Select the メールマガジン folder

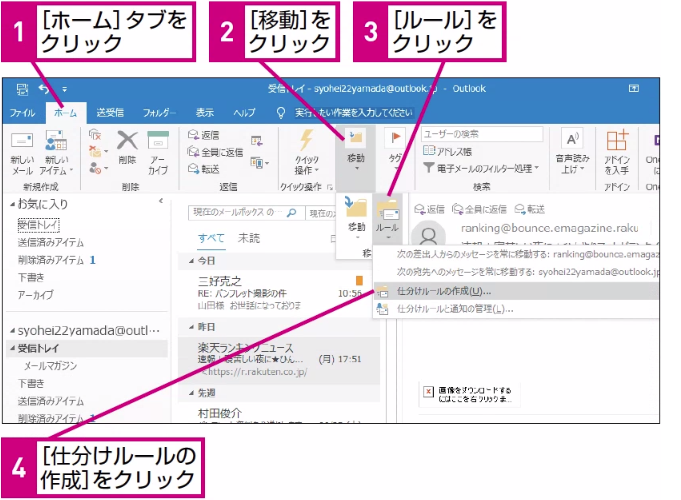coord(50,366)
